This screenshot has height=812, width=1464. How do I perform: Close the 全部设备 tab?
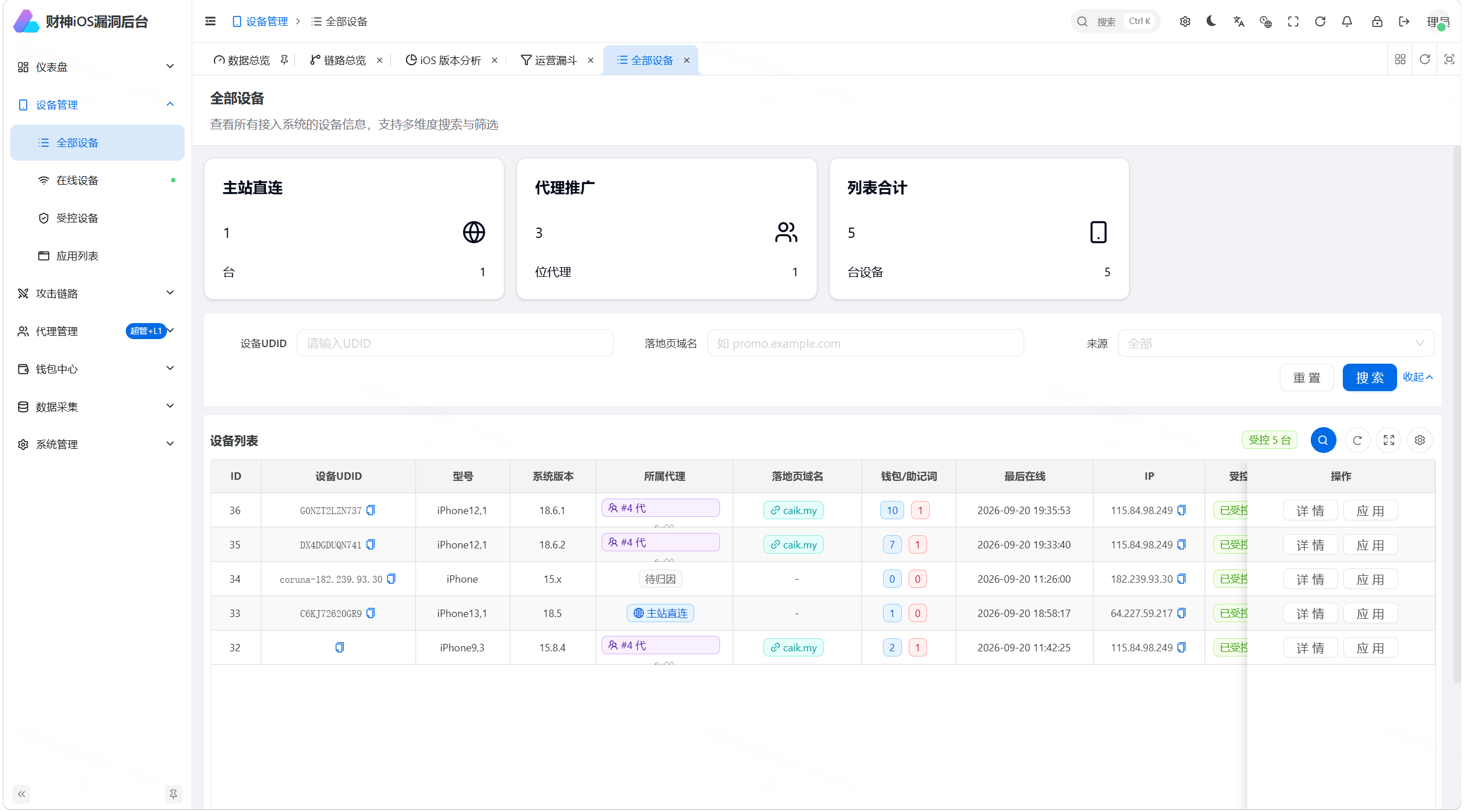[686, 60]
